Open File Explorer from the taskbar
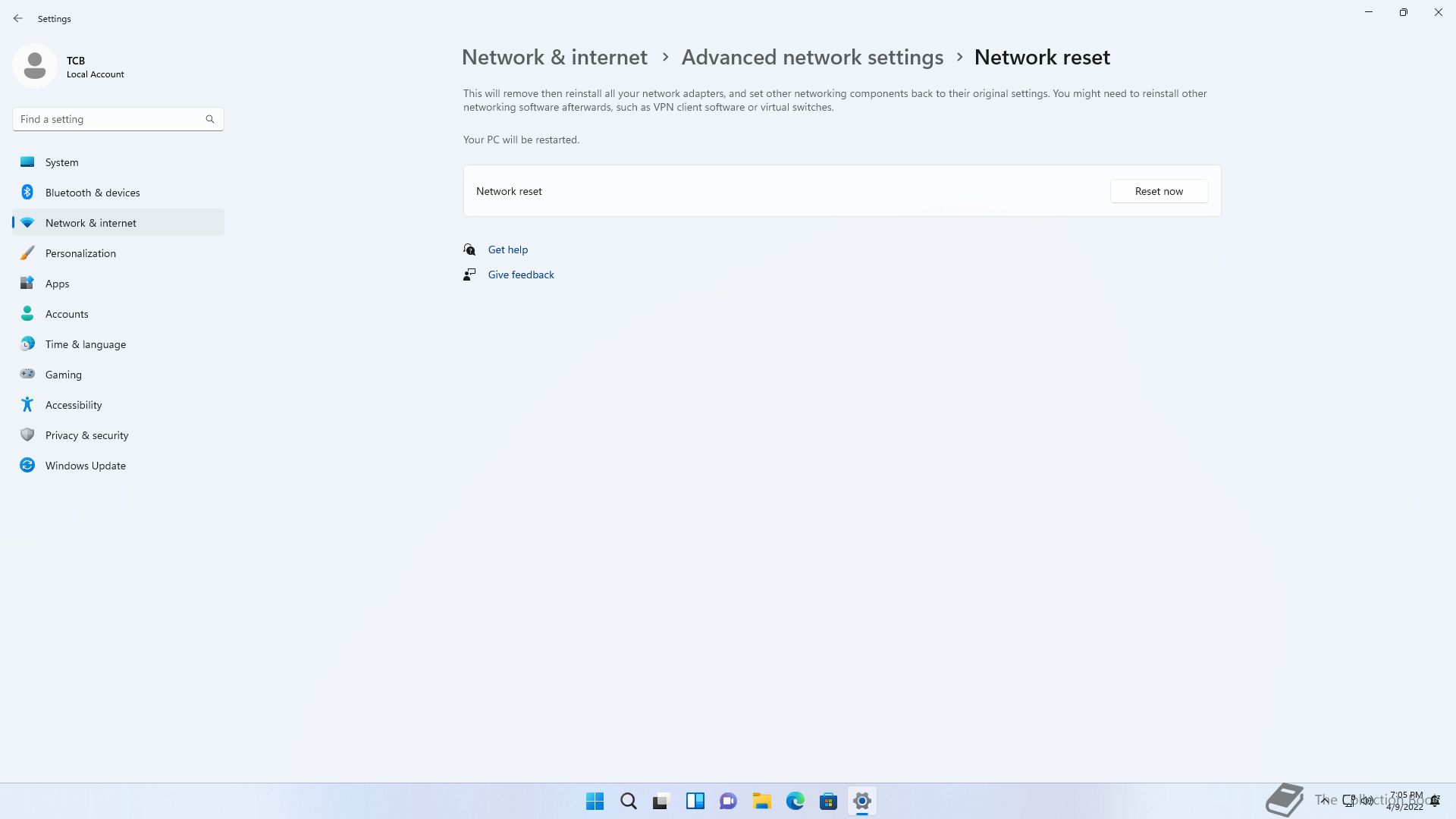Viewport: 1456px width, 819px height. [x=761, y=801]
